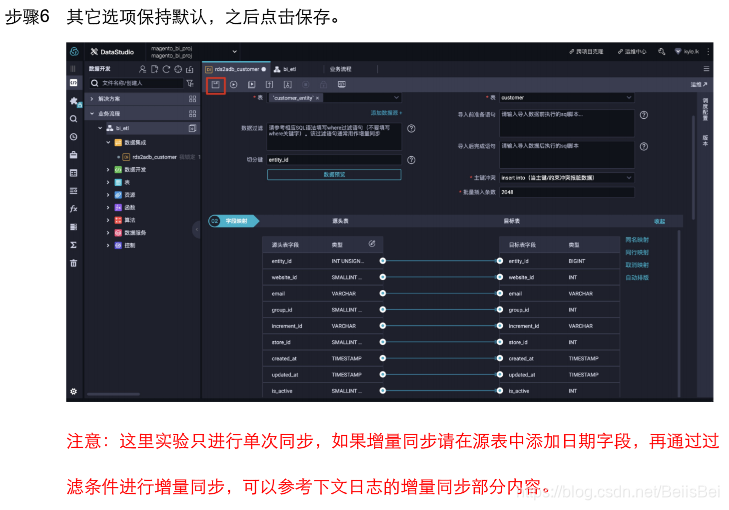Click the 数据预览 button

point(334,174)
